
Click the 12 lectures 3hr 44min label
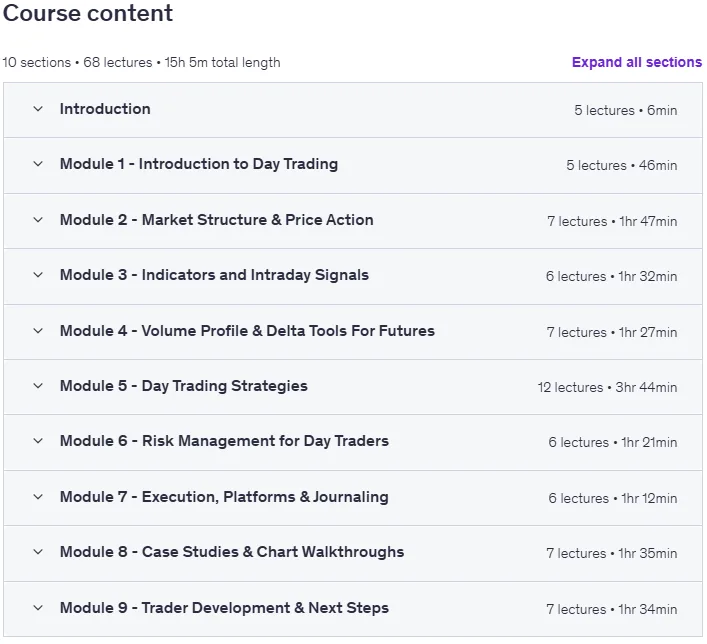coord(607,387)
